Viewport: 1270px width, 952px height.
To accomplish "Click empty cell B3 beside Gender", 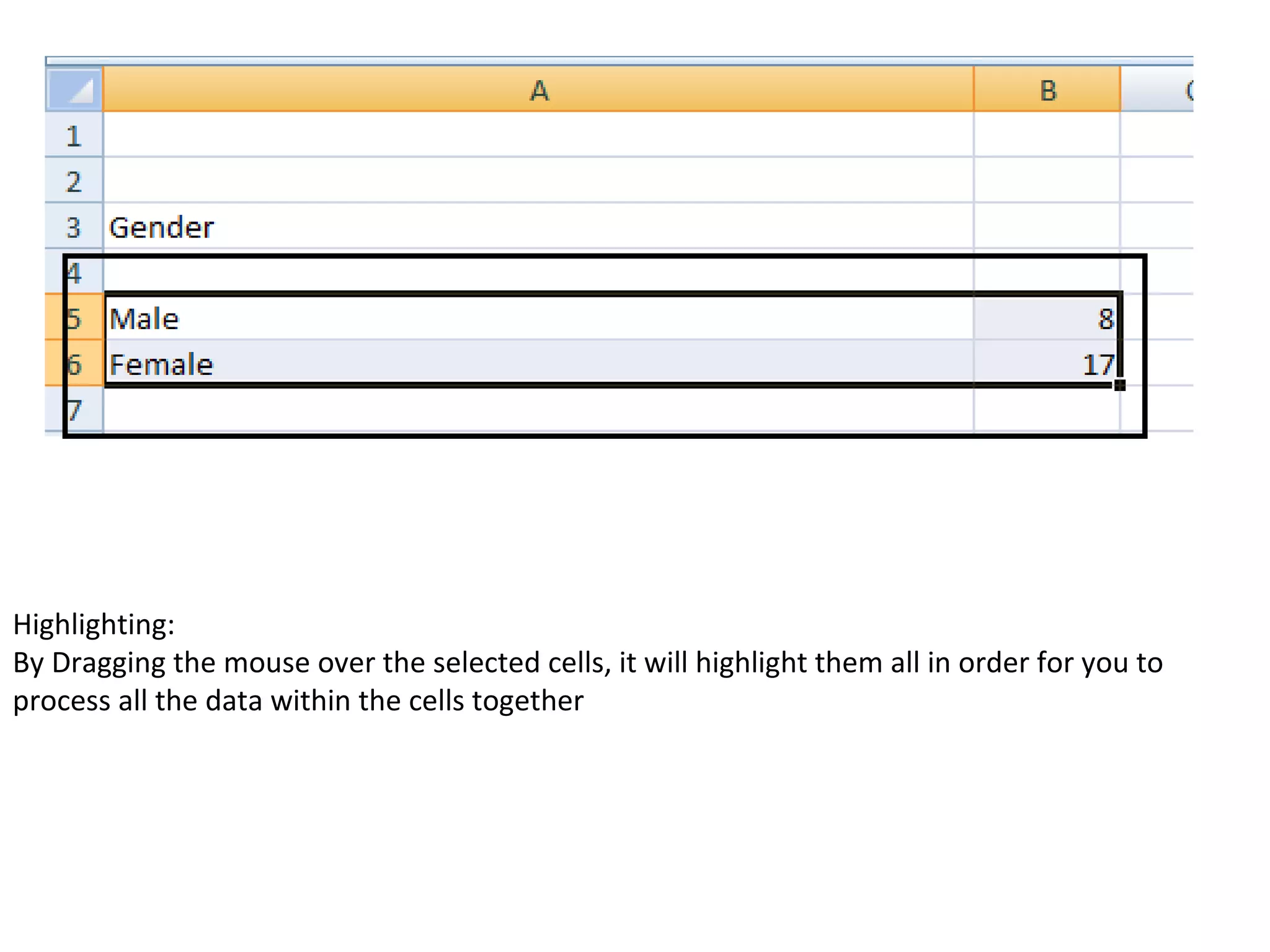I will coord(1047,227).
